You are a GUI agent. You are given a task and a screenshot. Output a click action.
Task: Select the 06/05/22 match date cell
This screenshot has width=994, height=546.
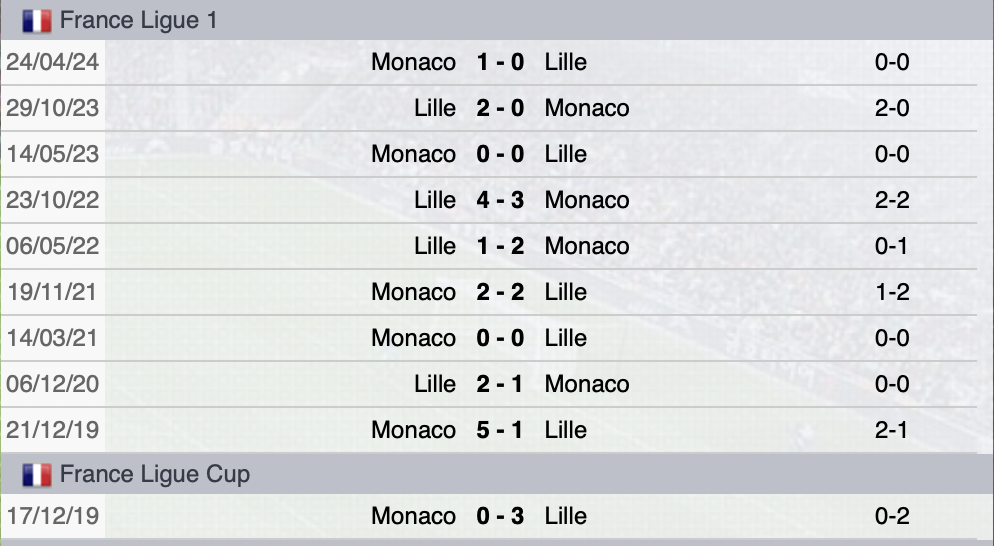(53, 246)
